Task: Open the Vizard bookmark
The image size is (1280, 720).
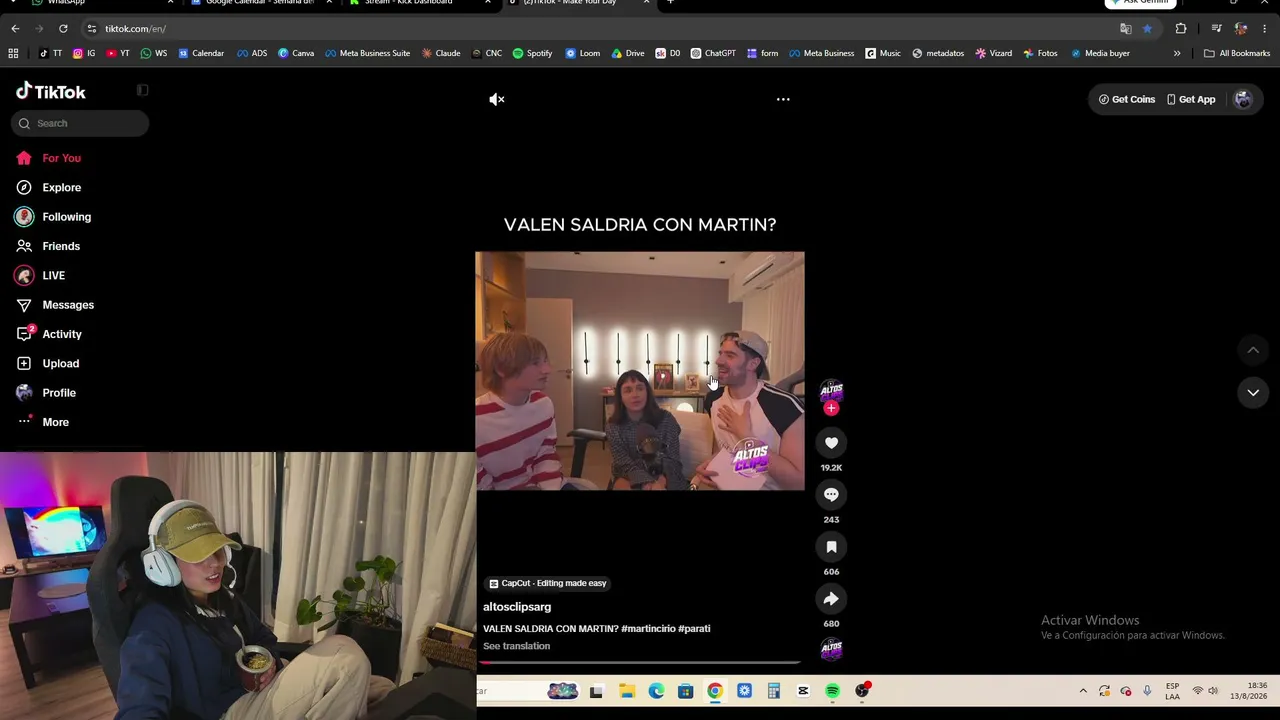Action: tap(994, 53)
